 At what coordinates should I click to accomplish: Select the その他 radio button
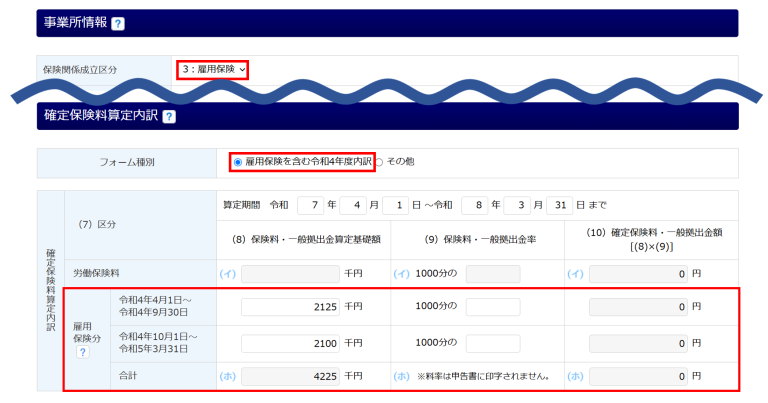click(379, 162)
